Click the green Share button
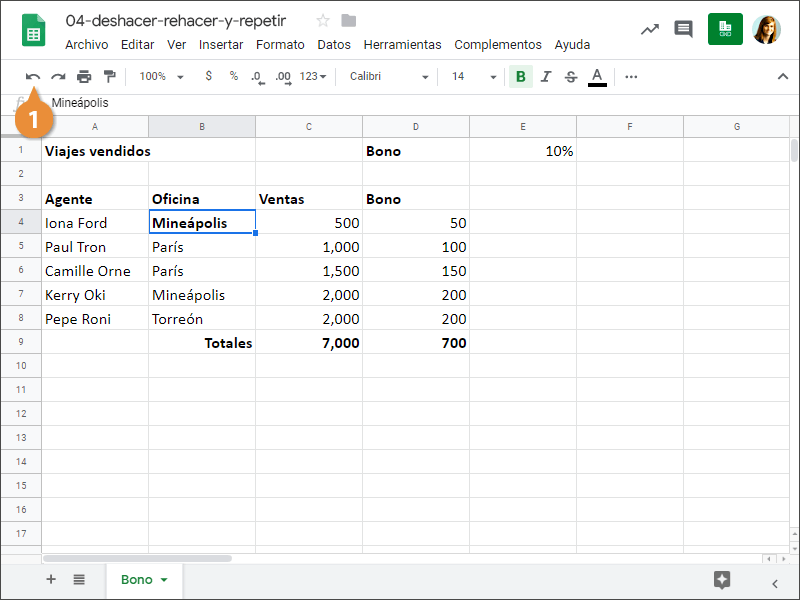Image resolution: width=800 pixels, height=600 pixels. tap(725, 30)
